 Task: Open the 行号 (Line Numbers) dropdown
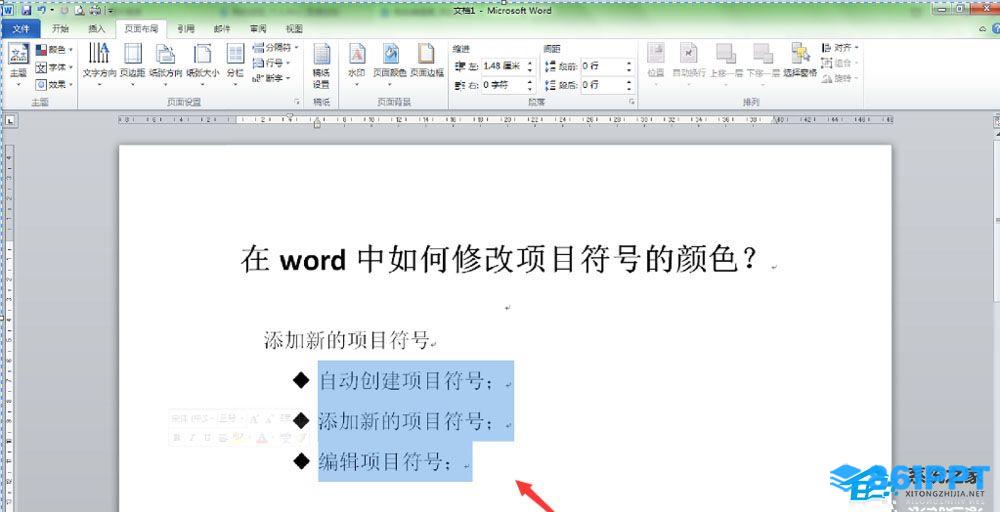click(x=272, y=63)
